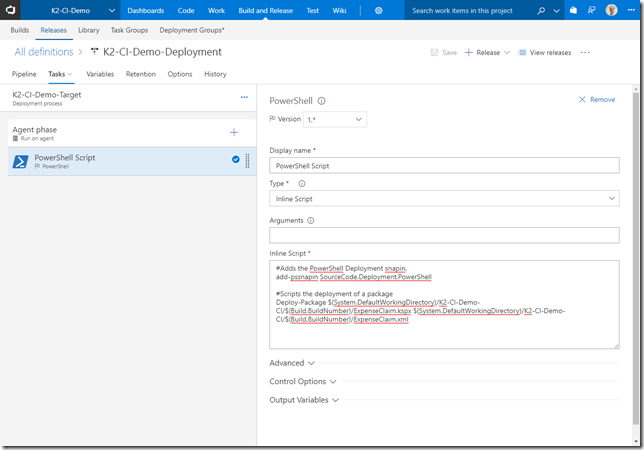Viewport: 644px width, 450px height.
Task: Select the K2-CI-Demo-Target deployment process
Action: [x=128, y=98]
